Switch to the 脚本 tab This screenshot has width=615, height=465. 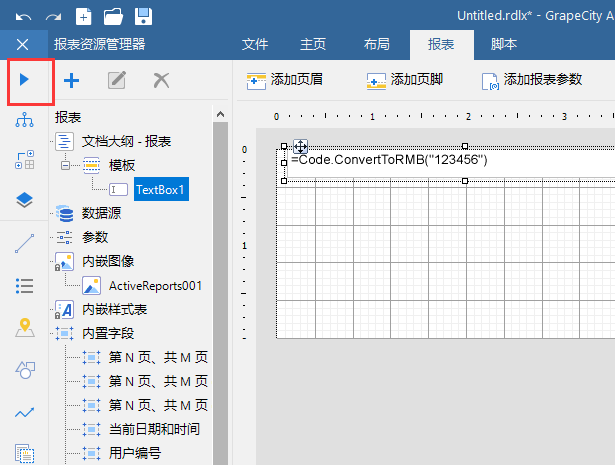point(504,44)
